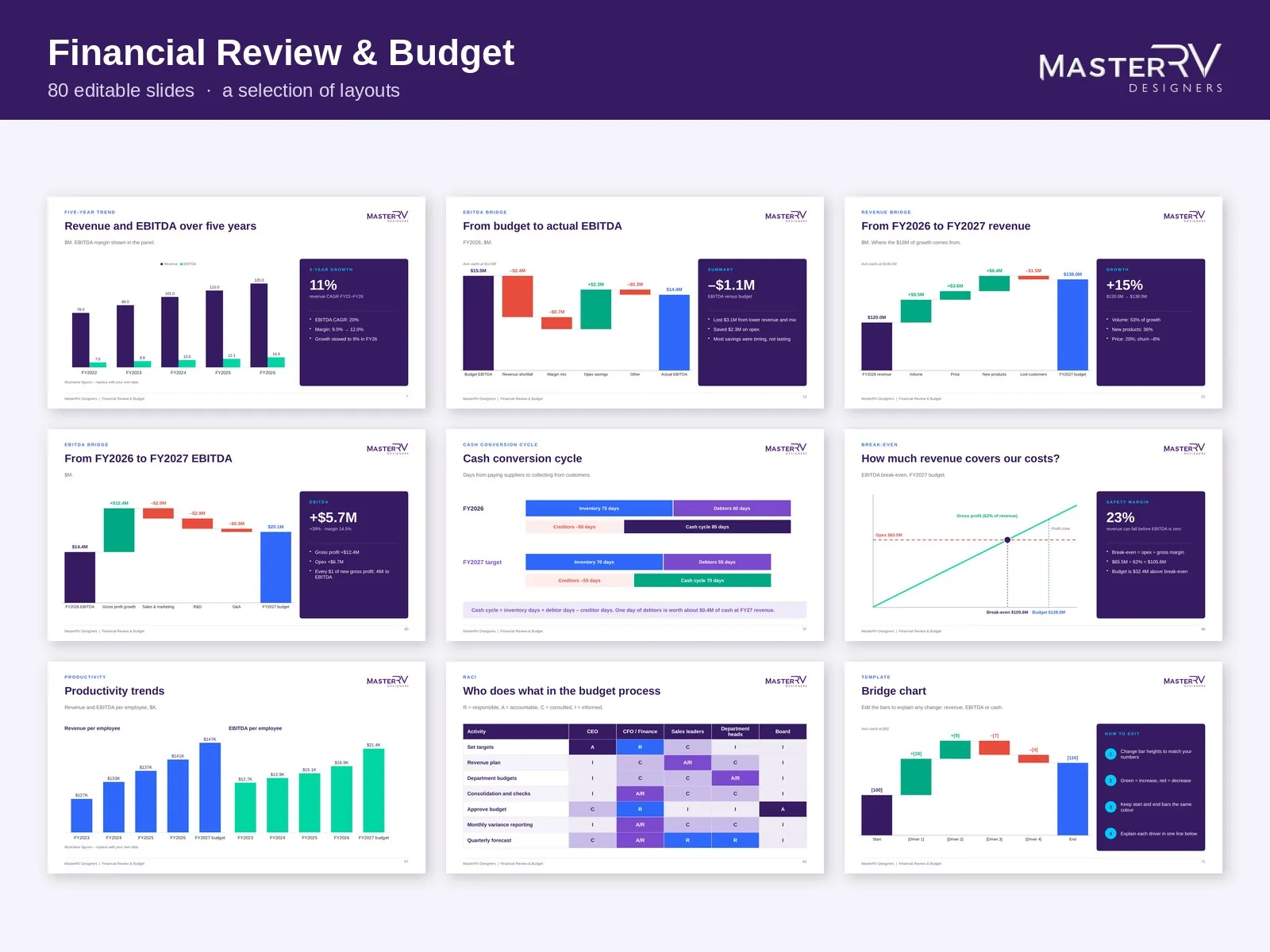Click the Board column header
Screen dimensions: 1270x952
tap(783, 731)
